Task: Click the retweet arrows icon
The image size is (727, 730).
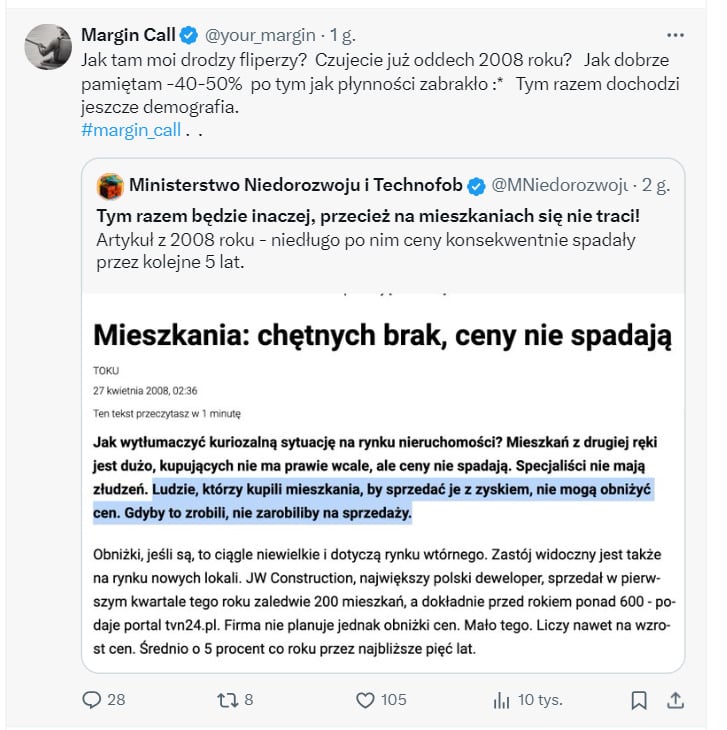Action: pyautogui.click(x=228, y=699)
